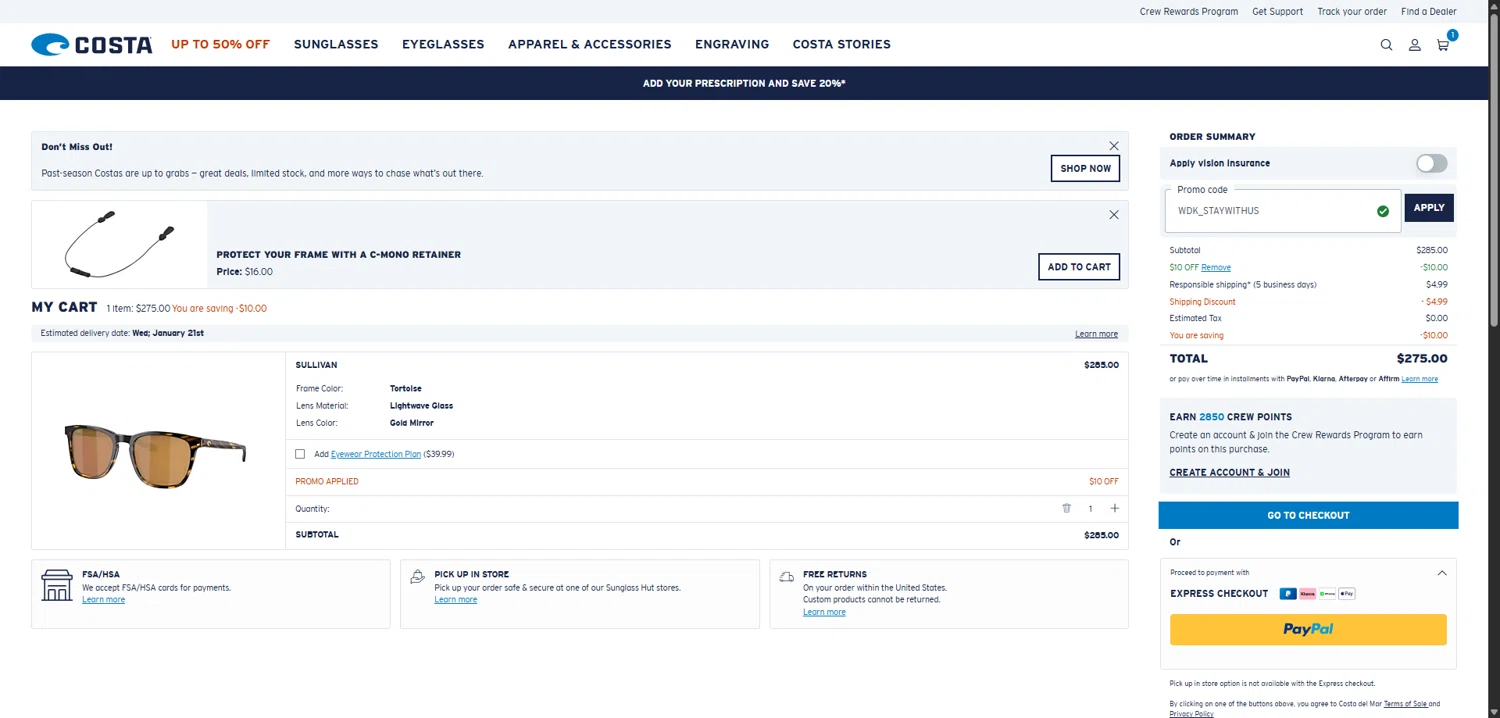Screen dimensions: 1500x718
Task: Click the 2850 crew points number
Action: [1211, 417]
